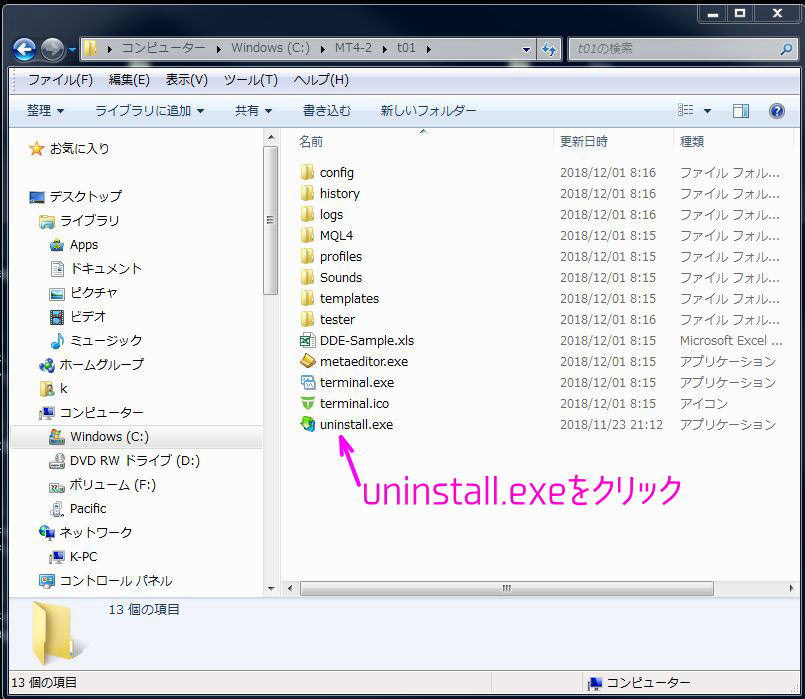Click the refresh icon beside the address bar
Screen dimensions: 805x699
point(549,47)
